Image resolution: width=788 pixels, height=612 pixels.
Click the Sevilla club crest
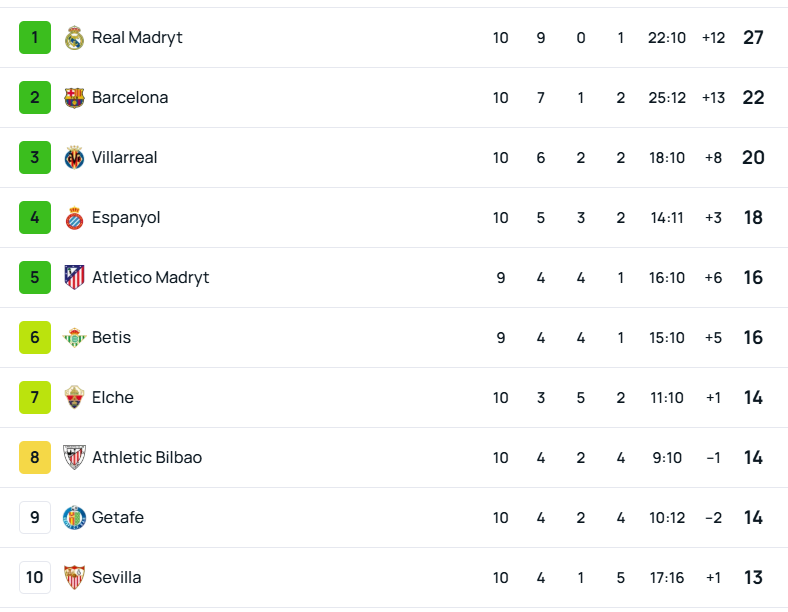[74, 578]
